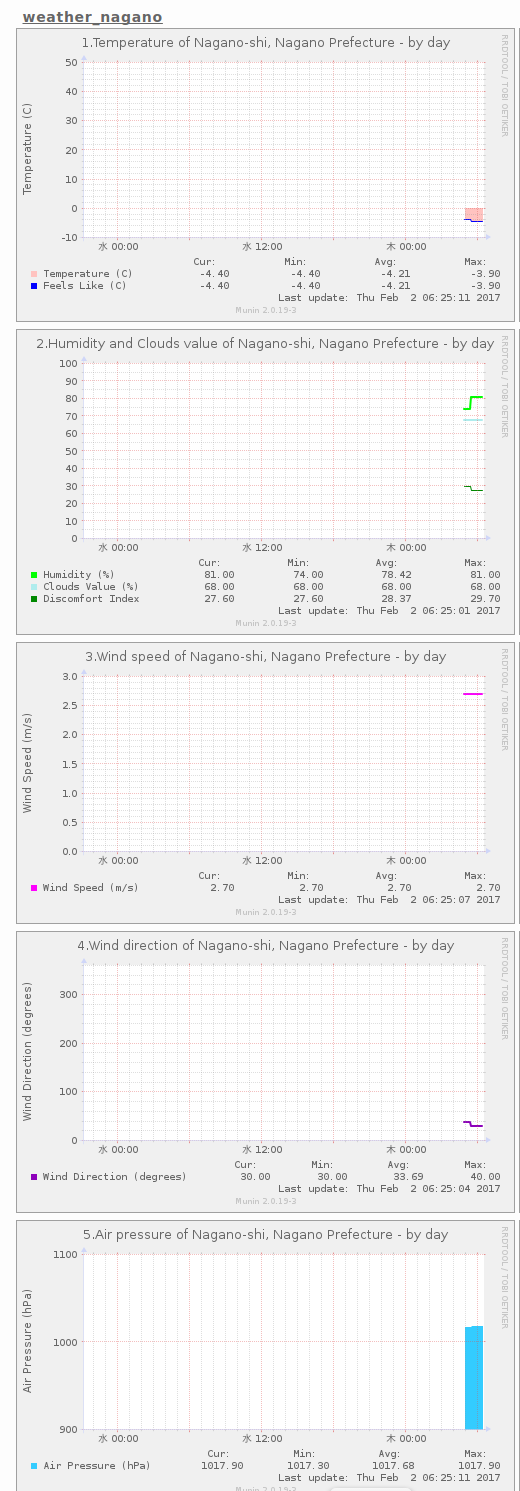Image resolution: width=520 pixels, height=1491 pixels.
Task: Click the blue Feels Like legend swatch
Action: click(x=34, y=286)
